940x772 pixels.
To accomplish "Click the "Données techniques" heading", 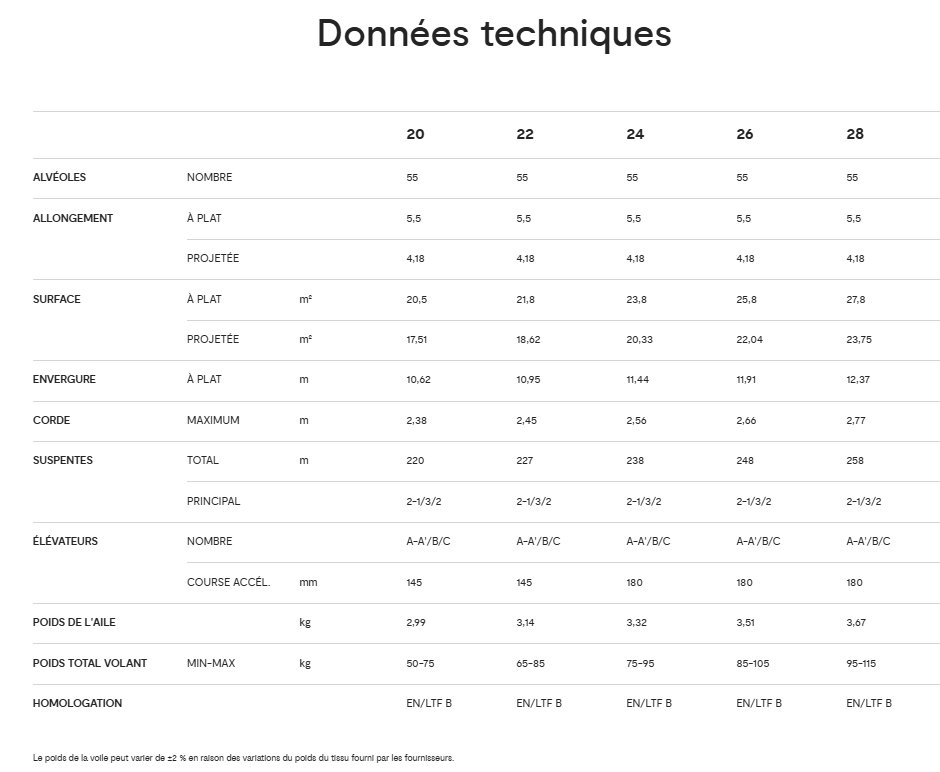I will 494,33.
